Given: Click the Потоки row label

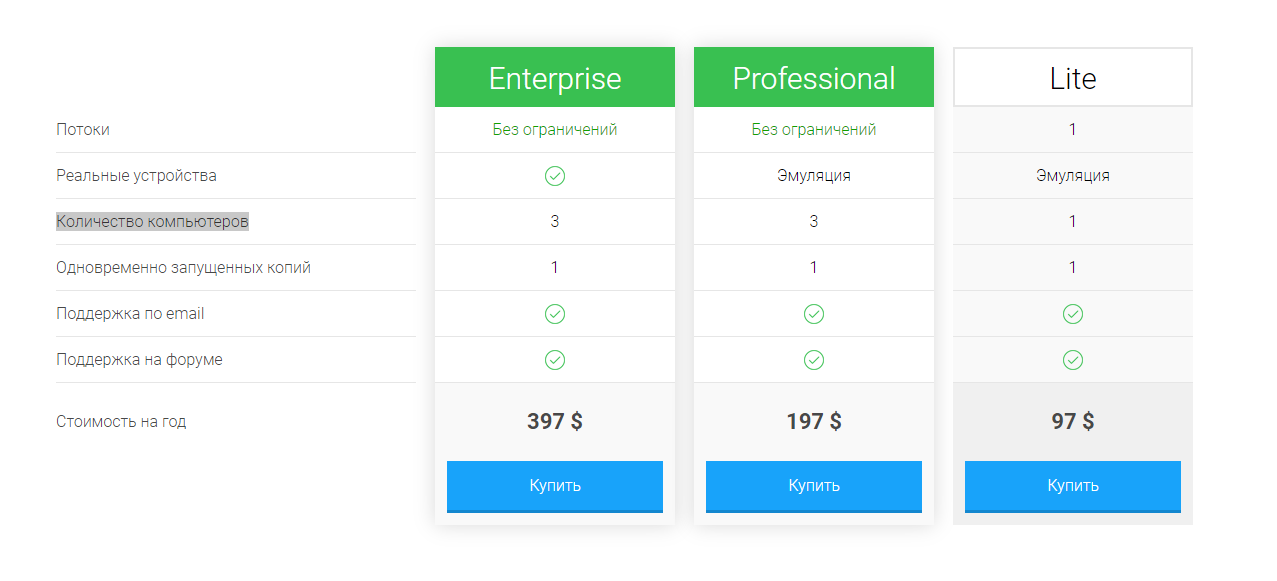Looking at the screenshot, I should click(83, 130).
